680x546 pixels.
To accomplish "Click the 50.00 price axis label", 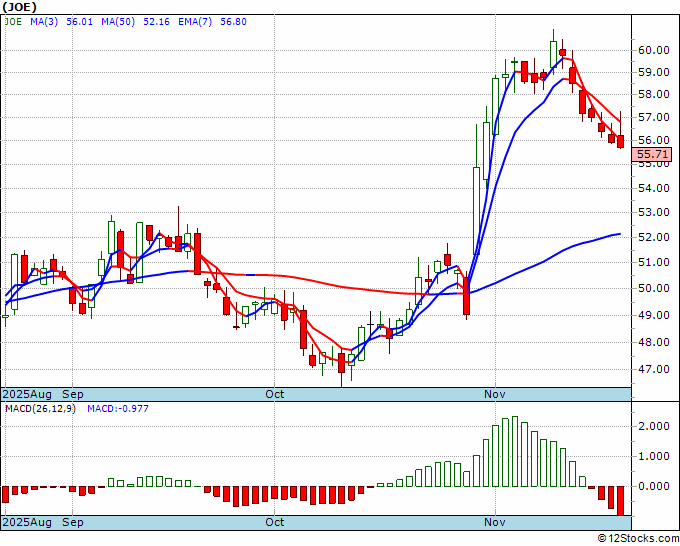I will [654, 288].
